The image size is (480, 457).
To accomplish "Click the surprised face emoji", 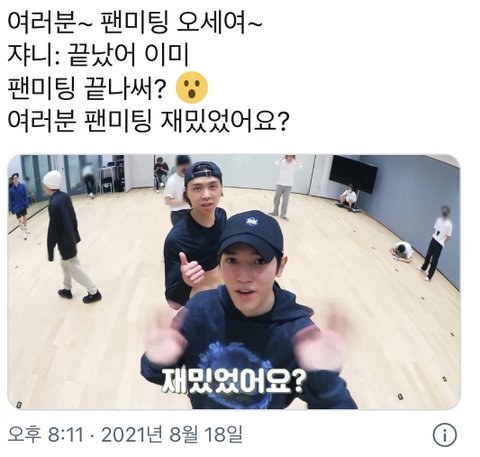I will (192, 87).
